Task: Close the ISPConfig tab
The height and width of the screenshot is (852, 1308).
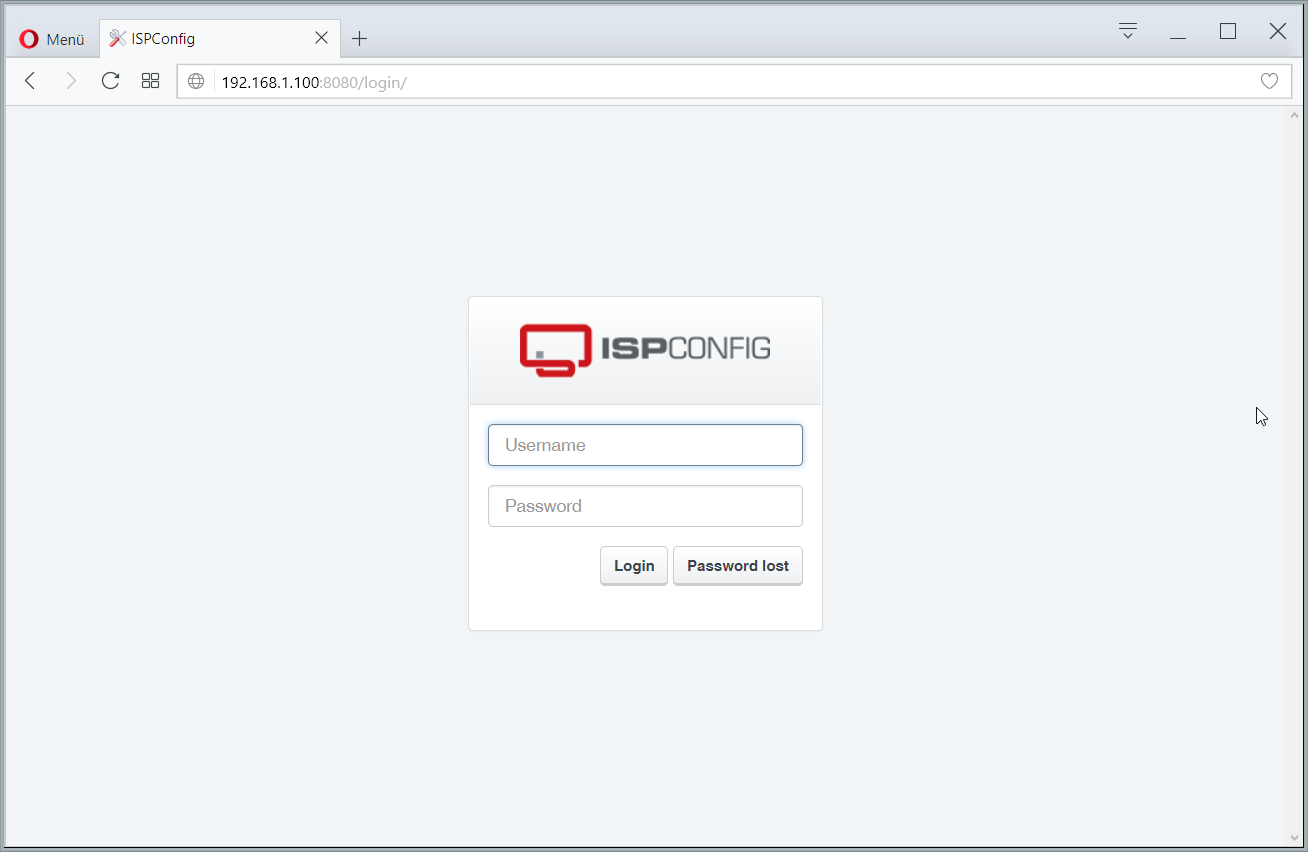Action: tap(321, 38)
